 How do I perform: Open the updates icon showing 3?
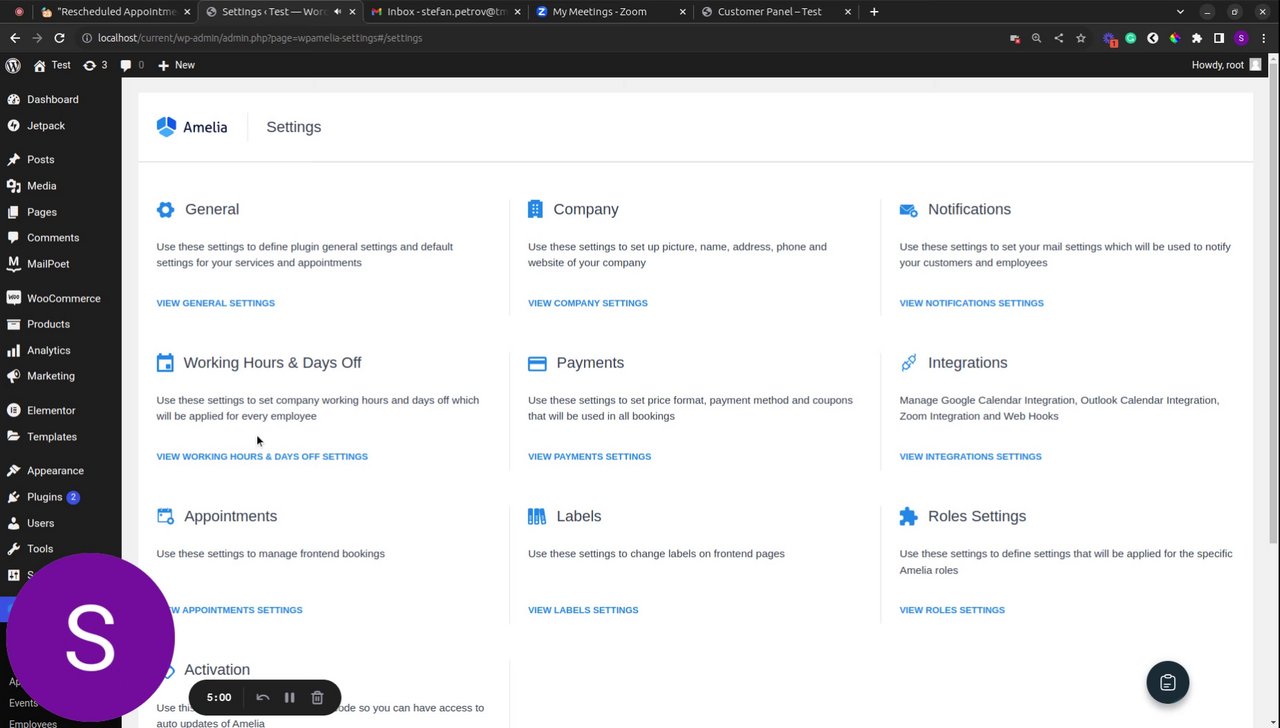click(95, 65)
